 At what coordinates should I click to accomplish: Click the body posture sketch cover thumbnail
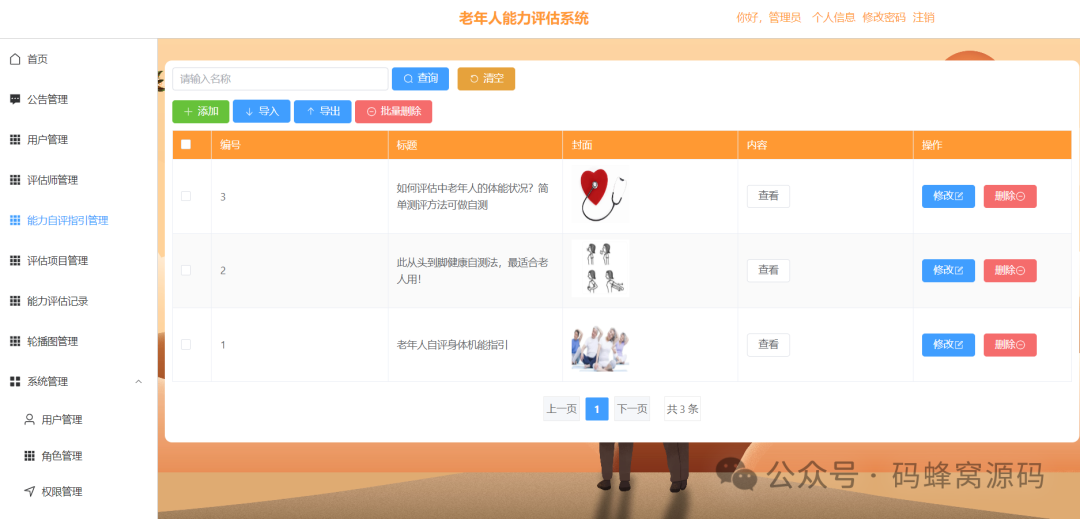(x=601, y=268)
